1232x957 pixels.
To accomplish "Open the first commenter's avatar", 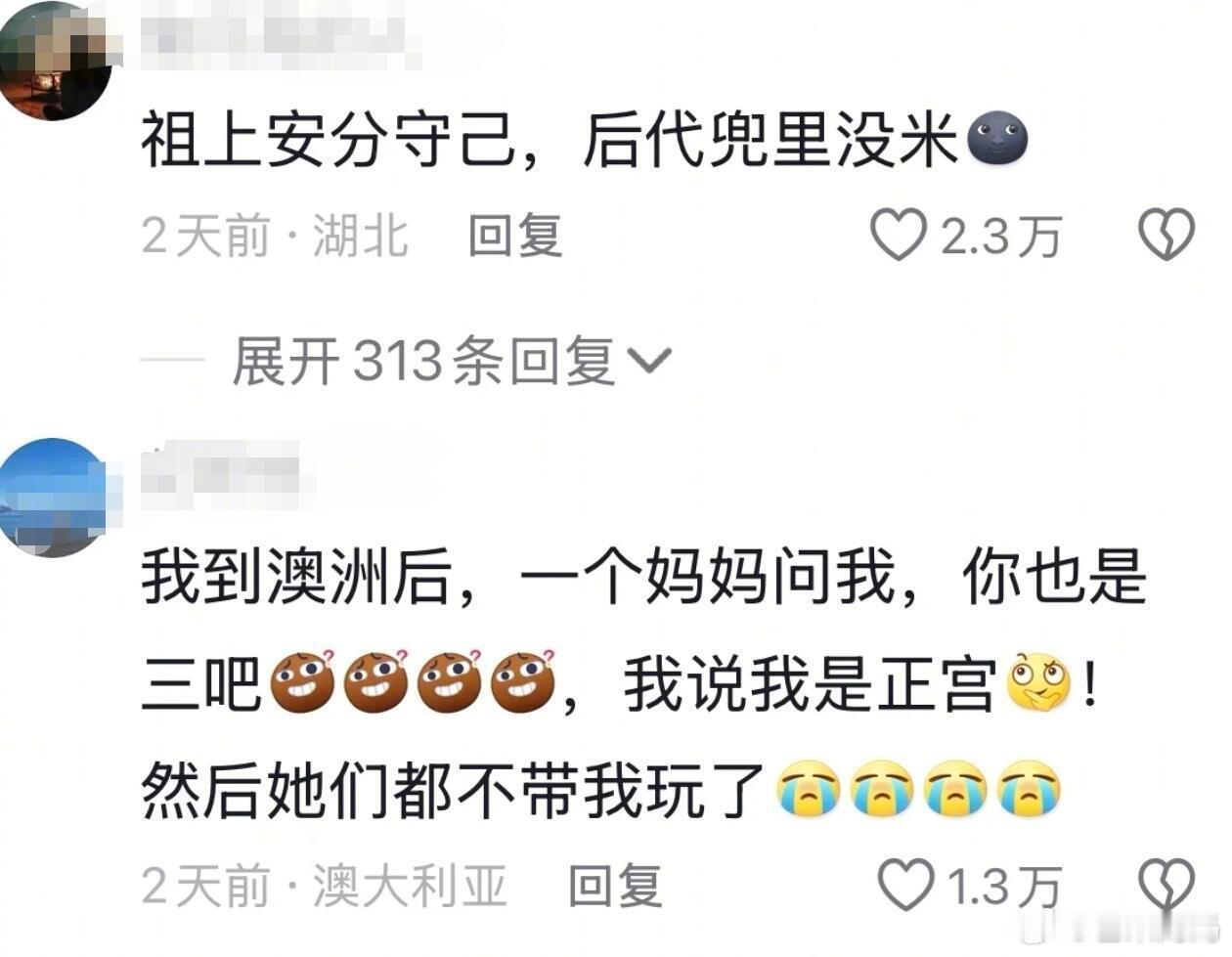I will 57,59.
